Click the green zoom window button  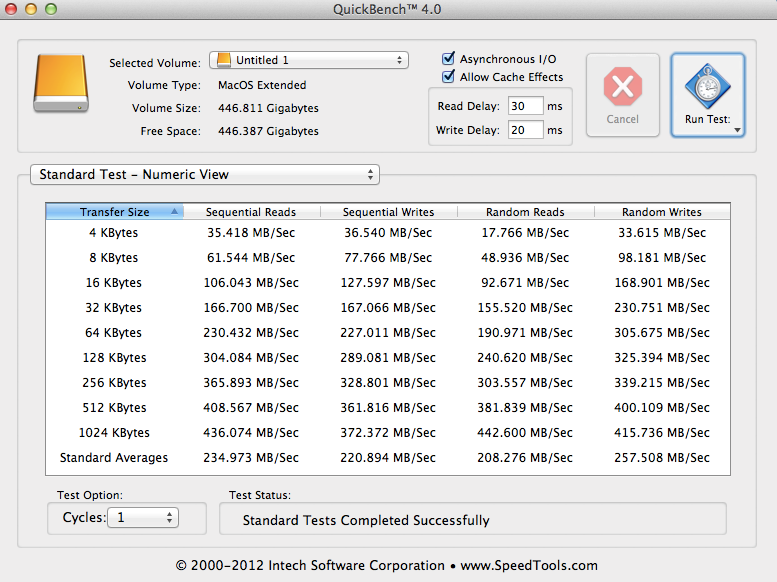52,9
